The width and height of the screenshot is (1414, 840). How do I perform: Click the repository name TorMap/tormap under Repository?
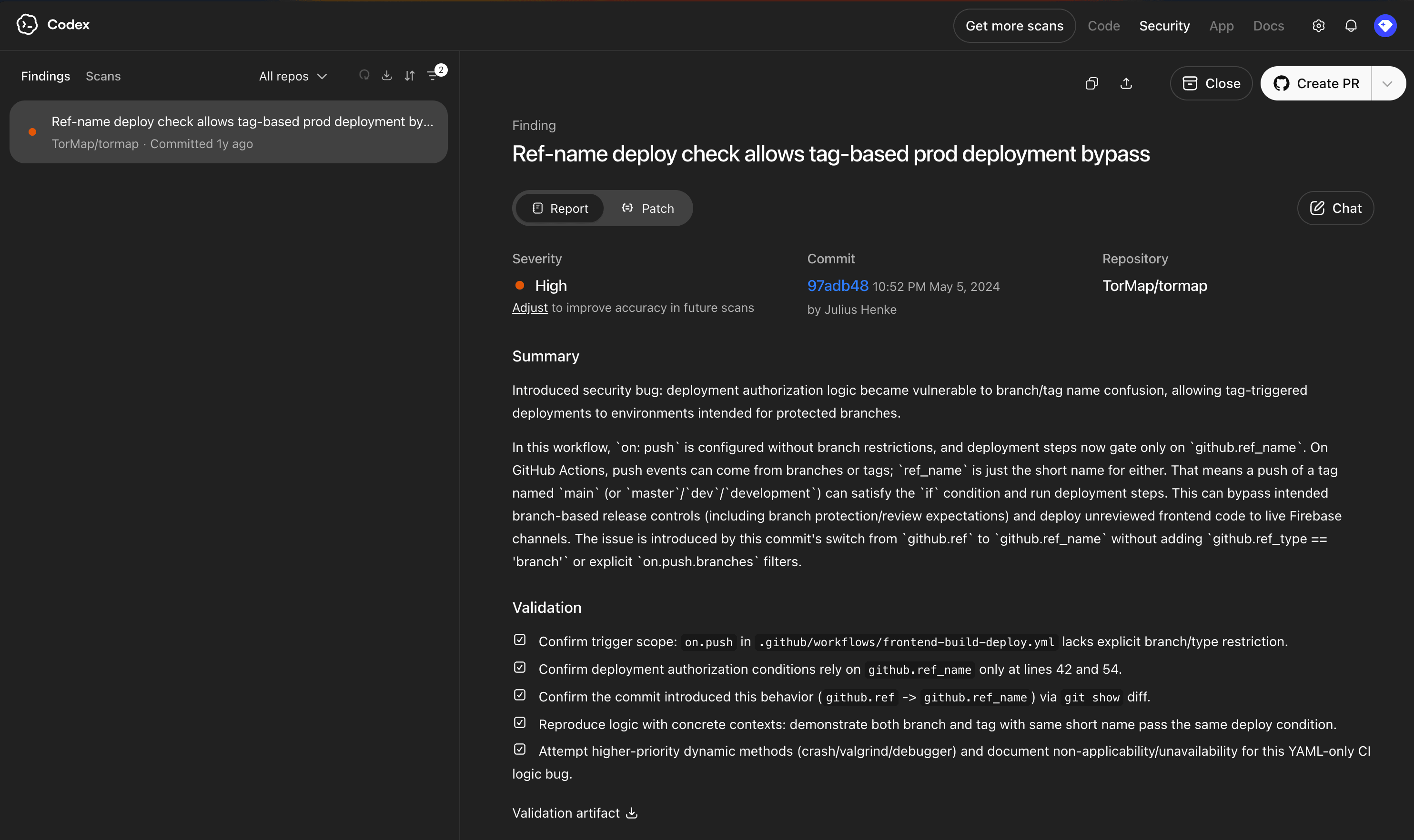(1155, 286)
